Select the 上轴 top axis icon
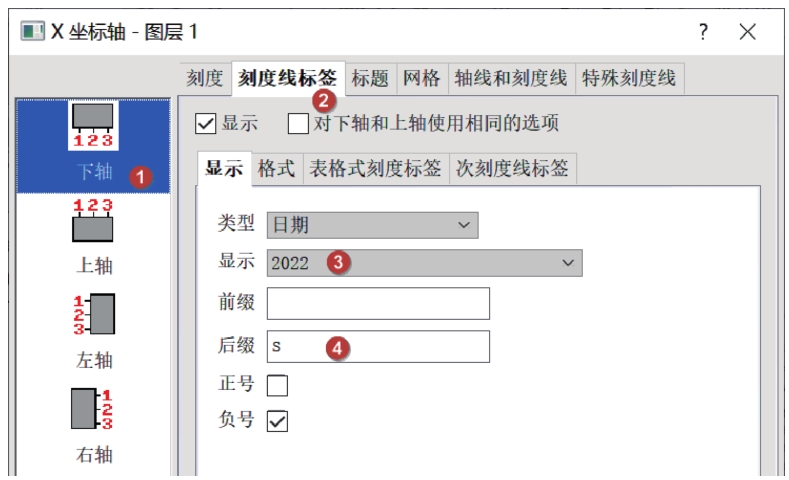The image size is (789, 480). click(93, 220)
